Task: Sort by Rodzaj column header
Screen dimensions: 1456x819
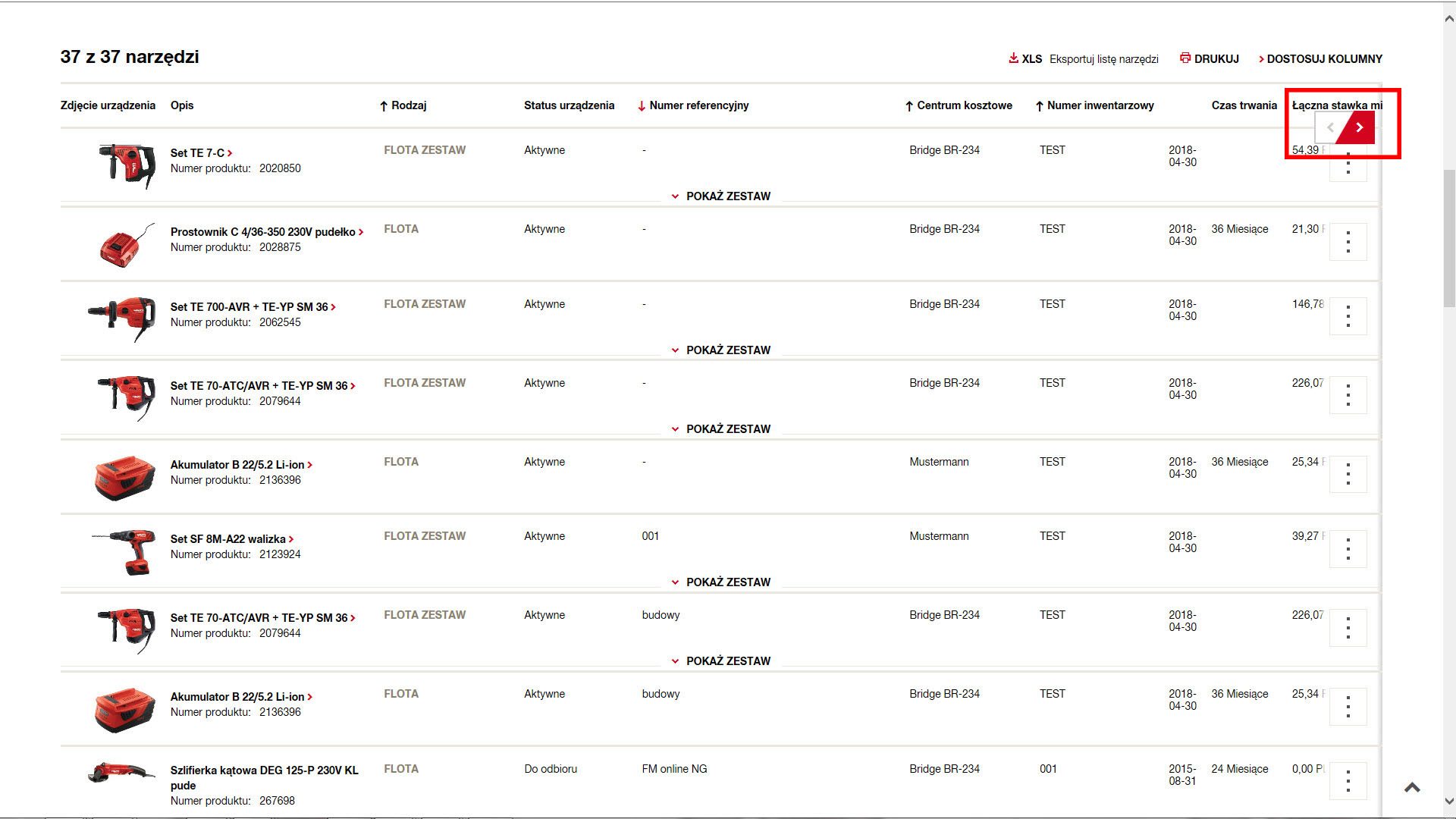Action: pyautogui.click(x=408, y=105)
